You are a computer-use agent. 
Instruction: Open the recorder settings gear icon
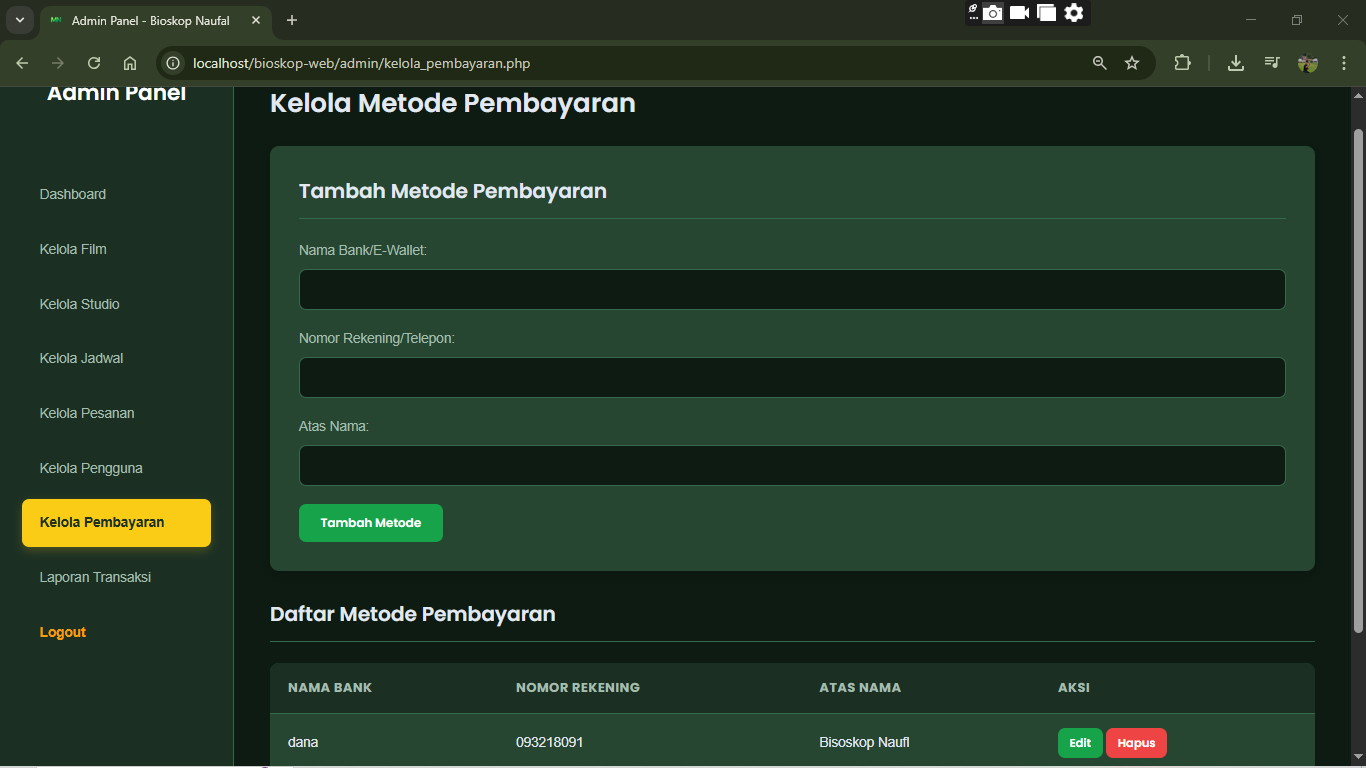(x=1074, y=13)
